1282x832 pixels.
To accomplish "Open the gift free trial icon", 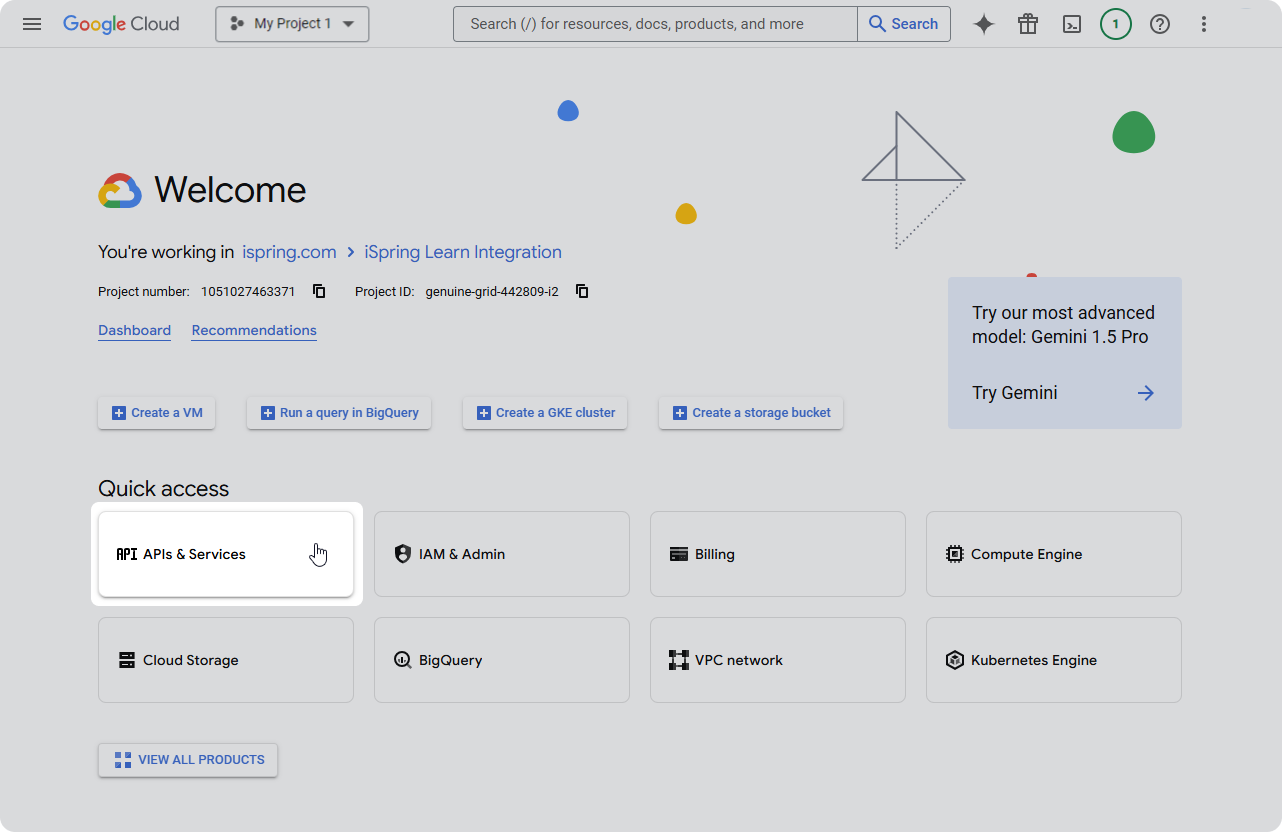I will 1028,24.
